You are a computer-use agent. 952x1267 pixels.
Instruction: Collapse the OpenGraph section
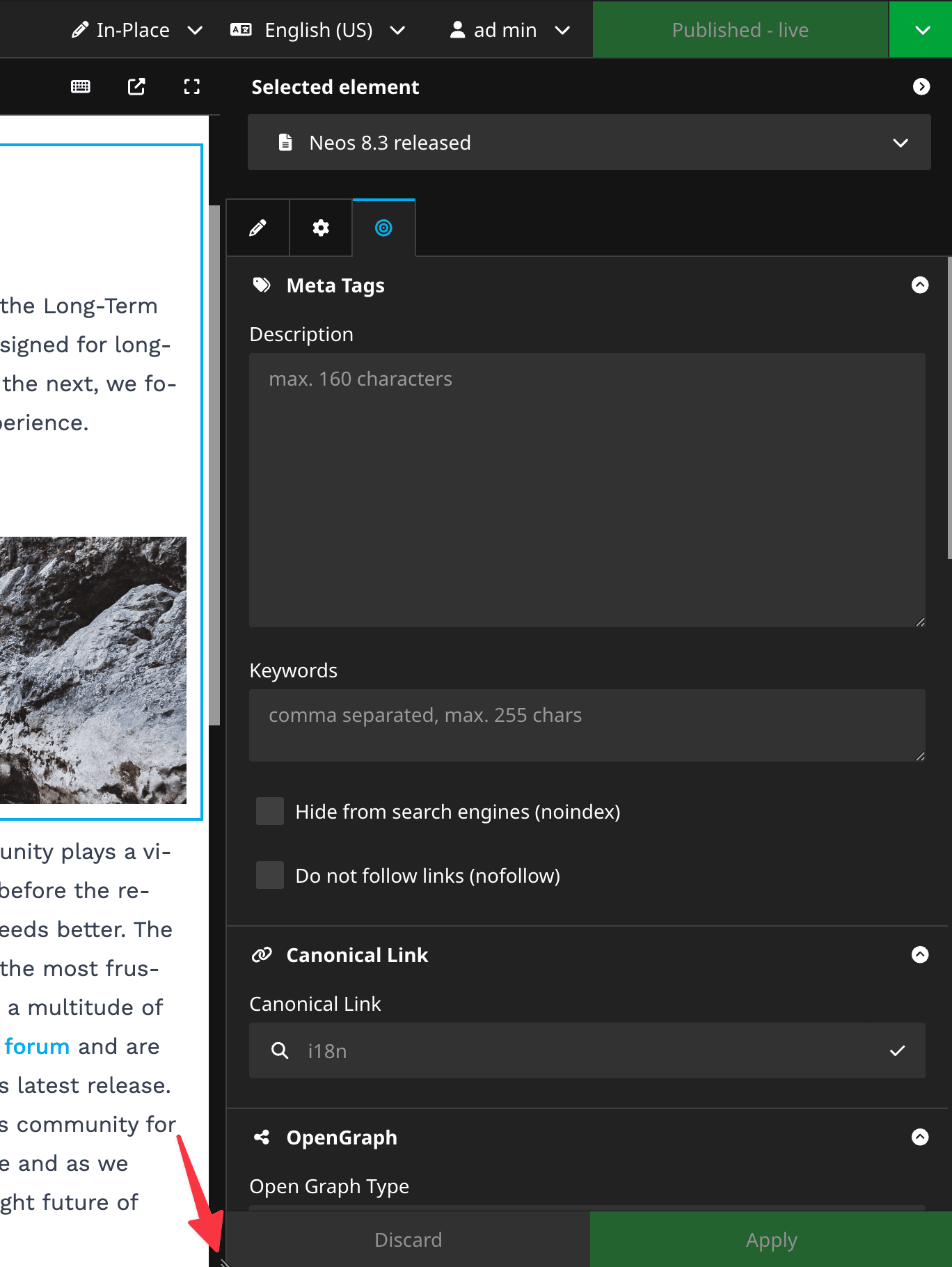pos(920,1137)
